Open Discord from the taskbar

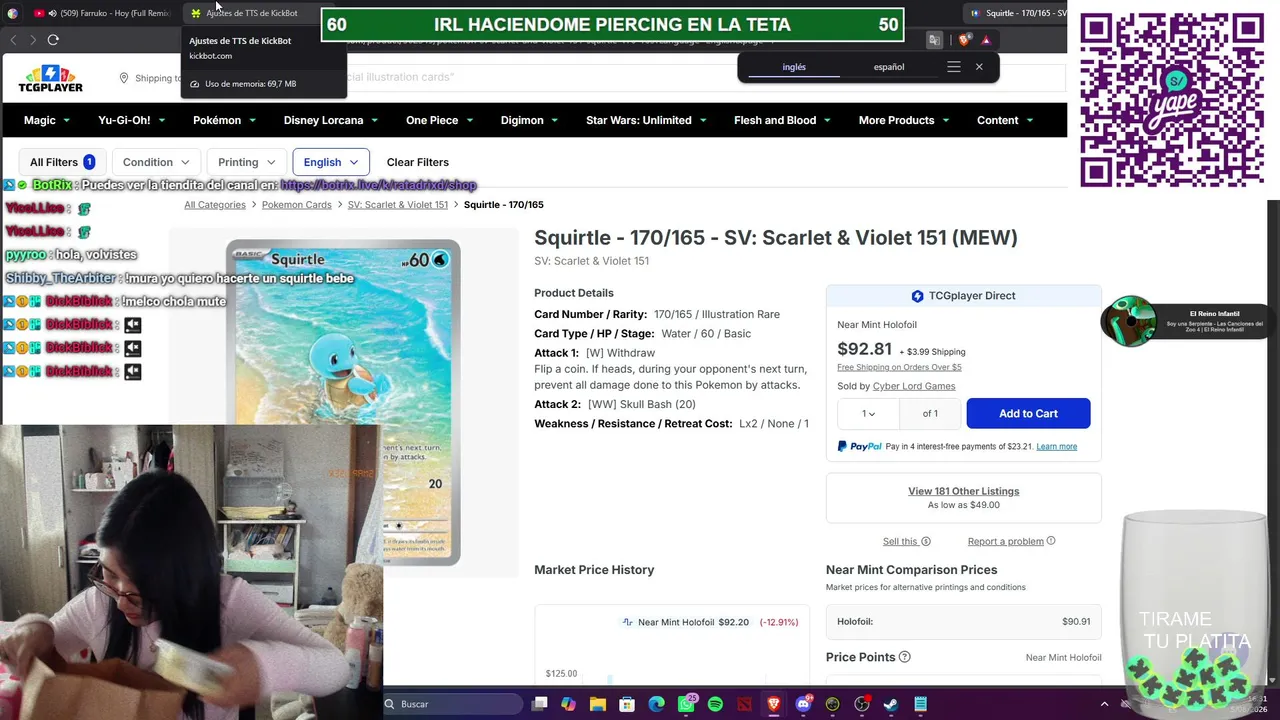tap(803, 704)
